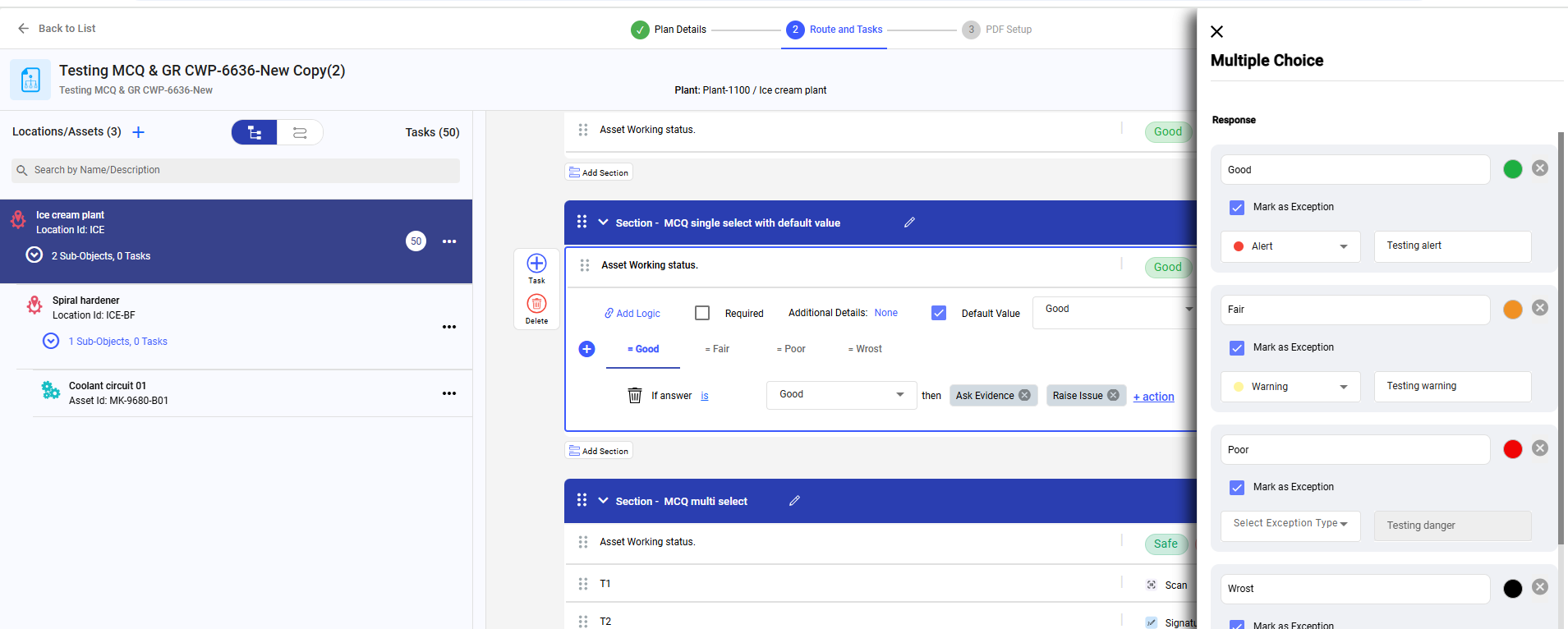The width and height of the screenshot is (1568, 629).
Task: Toggle the Required checkbox
Action: (x=702, y=313)
